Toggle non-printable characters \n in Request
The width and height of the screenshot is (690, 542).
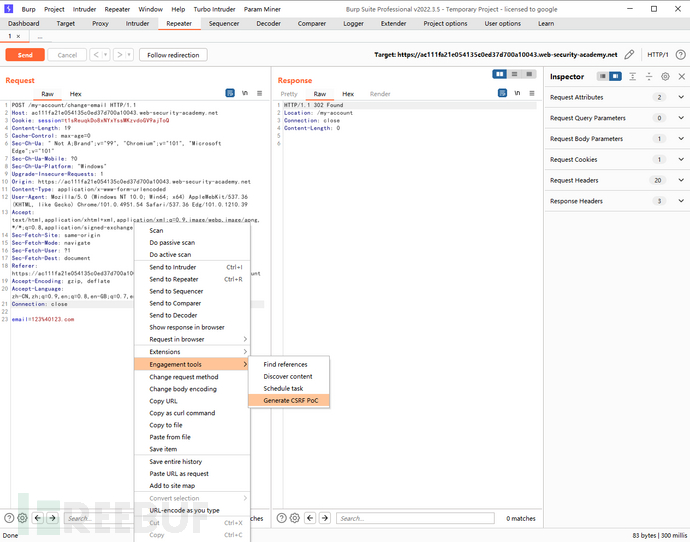(245, 93)
